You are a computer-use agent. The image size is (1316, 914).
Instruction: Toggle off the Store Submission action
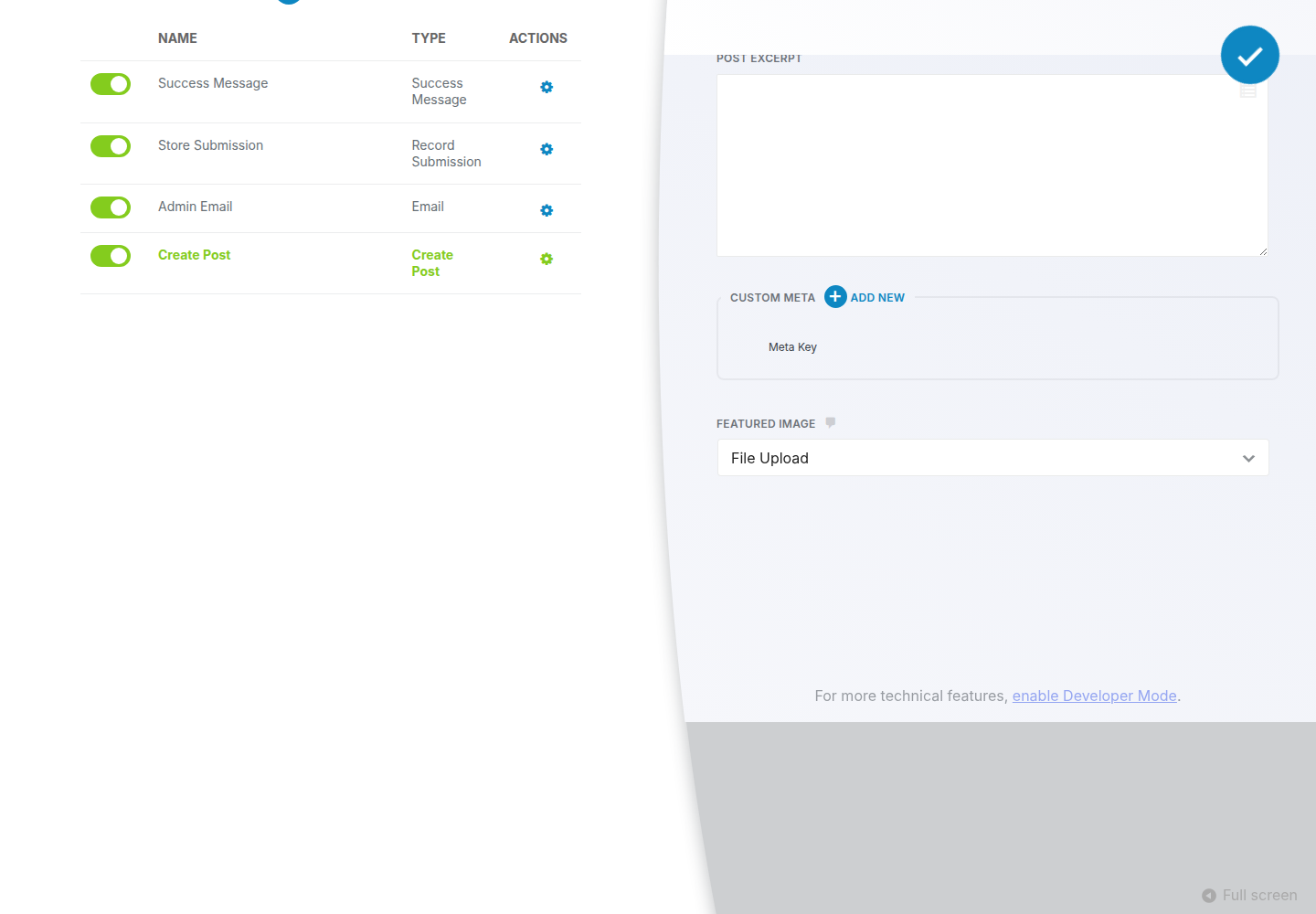tap(111, 146)
